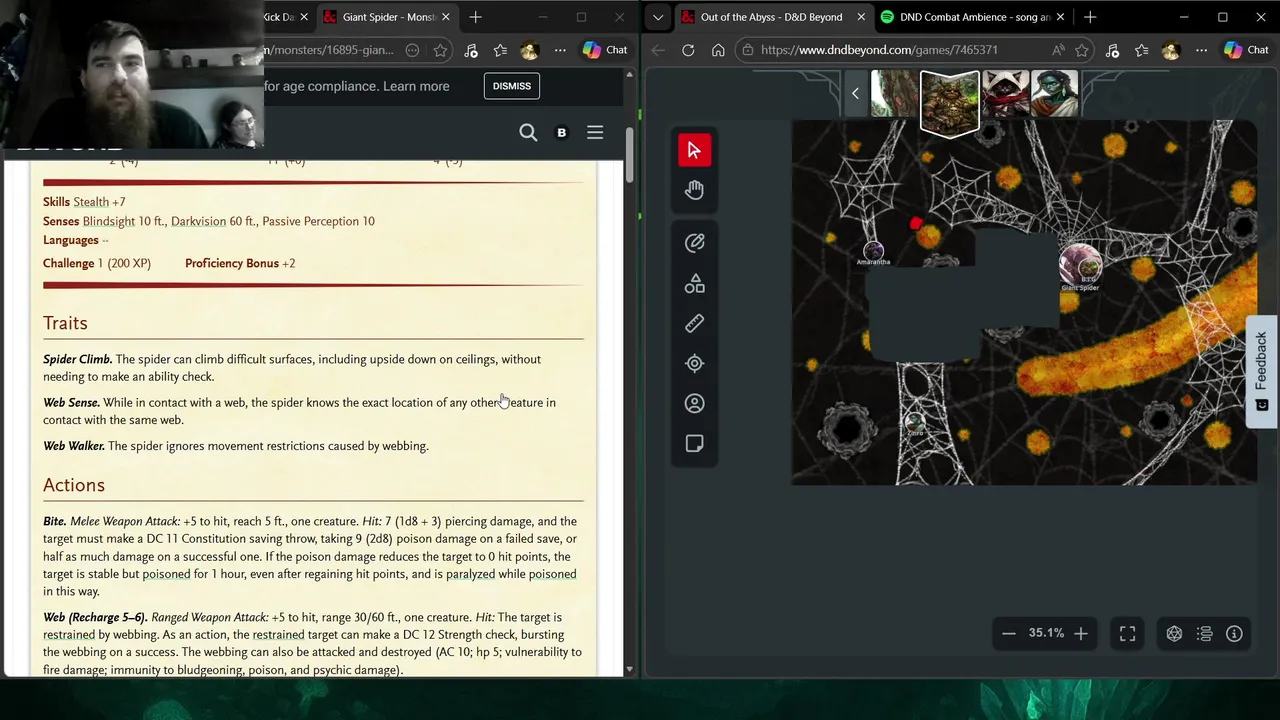Zoom in the map with plus button

point(1080,633)
